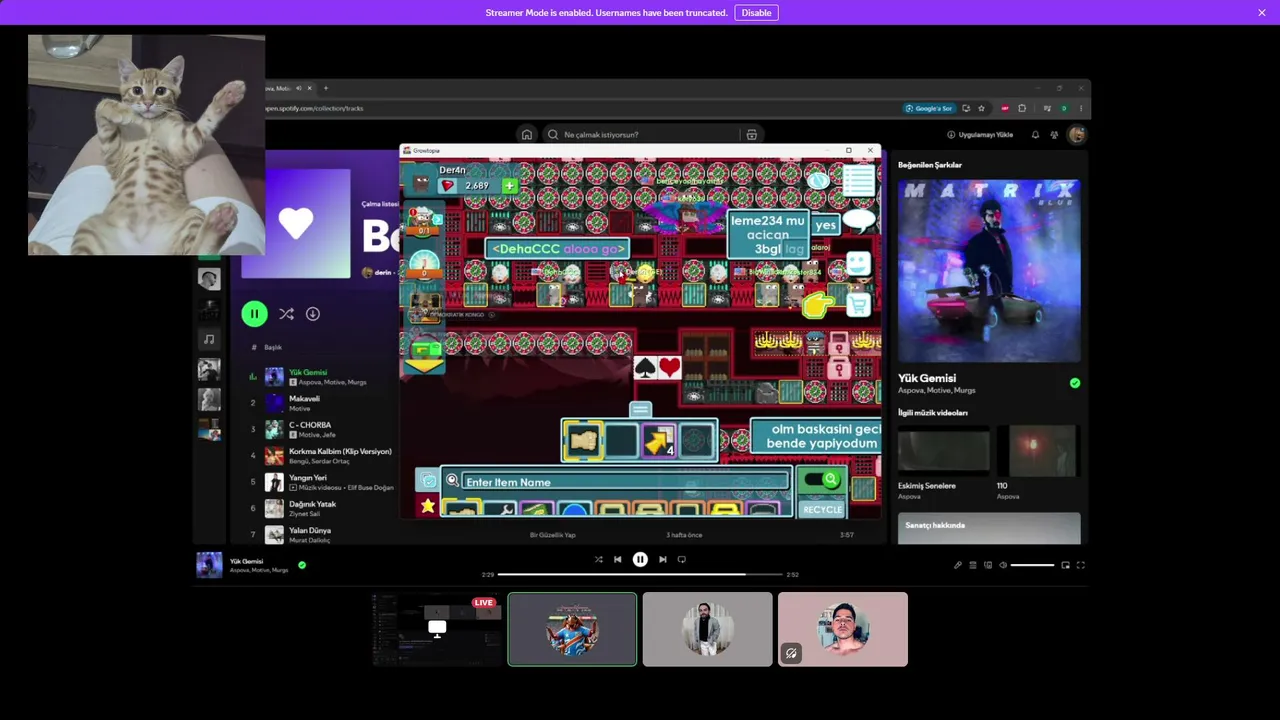Screen dimensions: 1280x720
Task: Toggle the green check in the Yük Gemisi panel
Action: (1075, 383)
